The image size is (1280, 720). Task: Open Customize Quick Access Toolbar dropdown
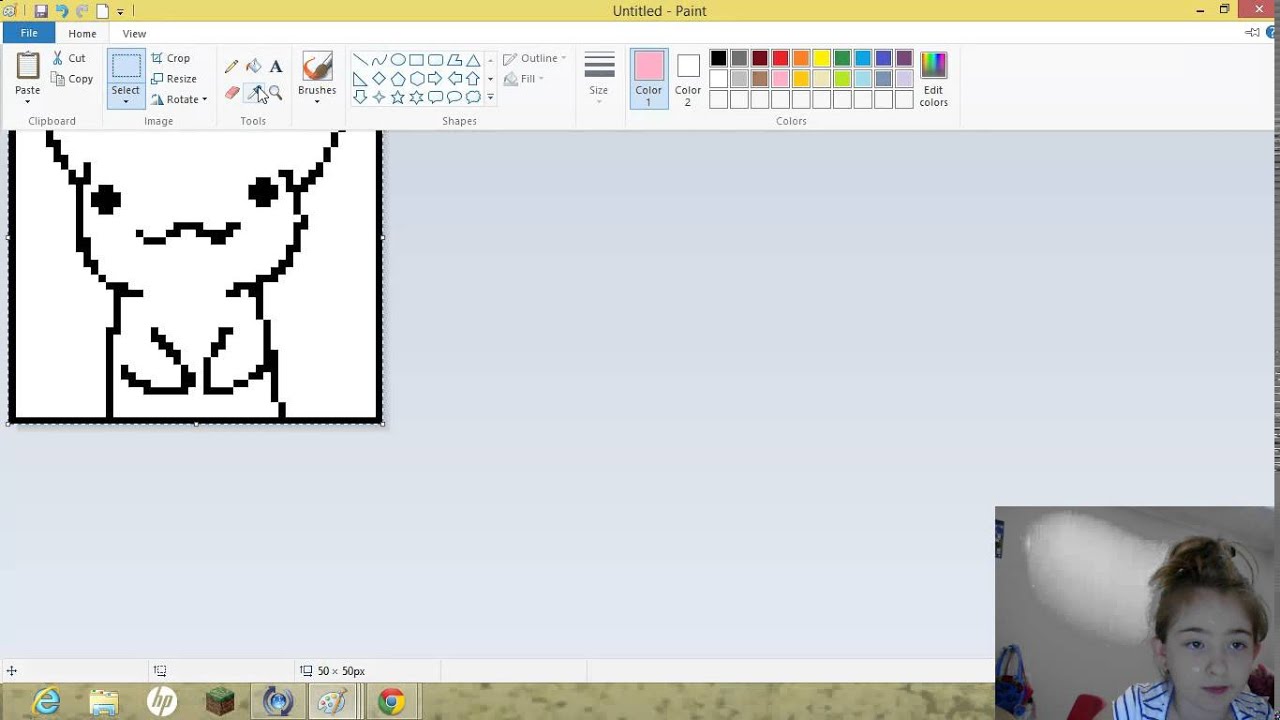click(x=120, y=12)
